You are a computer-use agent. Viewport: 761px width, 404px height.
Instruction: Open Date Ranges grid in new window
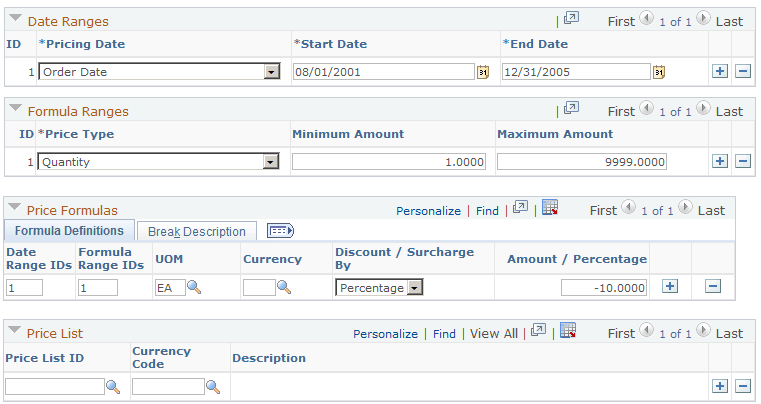click(571, 18)
